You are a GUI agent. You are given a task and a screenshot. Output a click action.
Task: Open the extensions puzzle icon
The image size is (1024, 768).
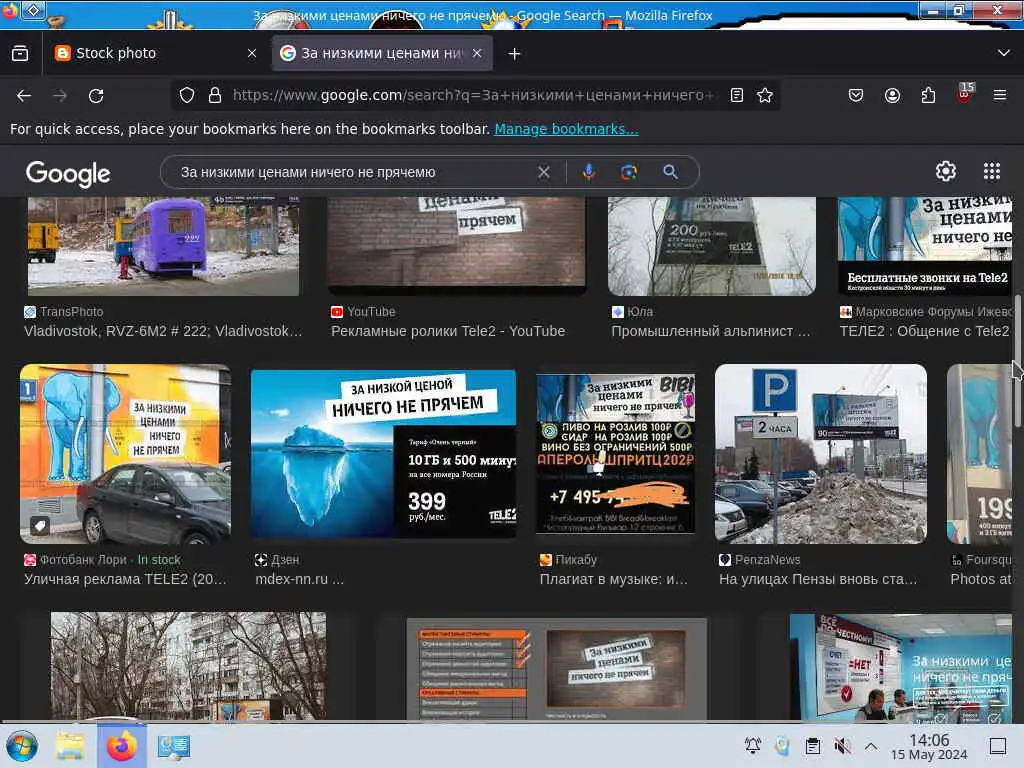coord(928,95)
